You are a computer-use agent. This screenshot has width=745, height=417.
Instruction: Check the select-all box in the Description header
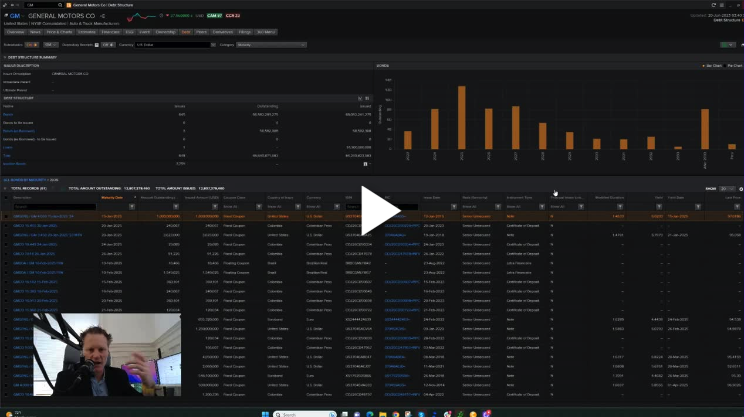(x=6, y=198)
